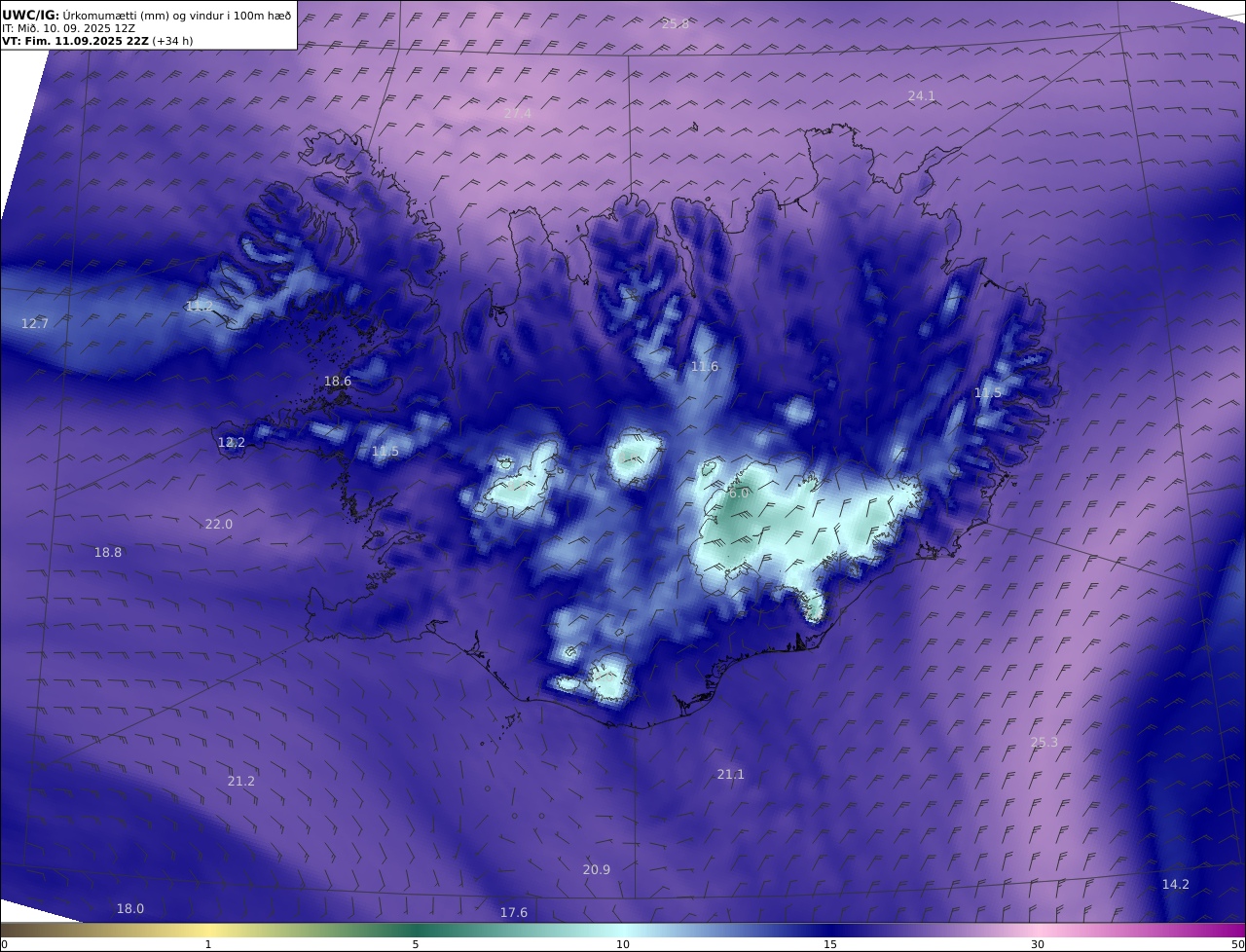This screenshot has height=952, width=1246.
Task: Click the colorbar tick label 10
Action: point(623,944)
